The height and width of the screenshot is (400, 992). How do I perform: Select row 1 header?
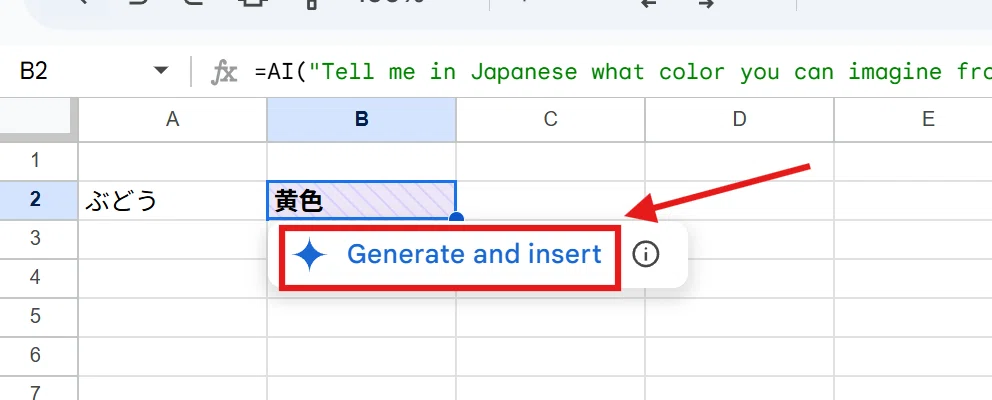coord(35,161)
